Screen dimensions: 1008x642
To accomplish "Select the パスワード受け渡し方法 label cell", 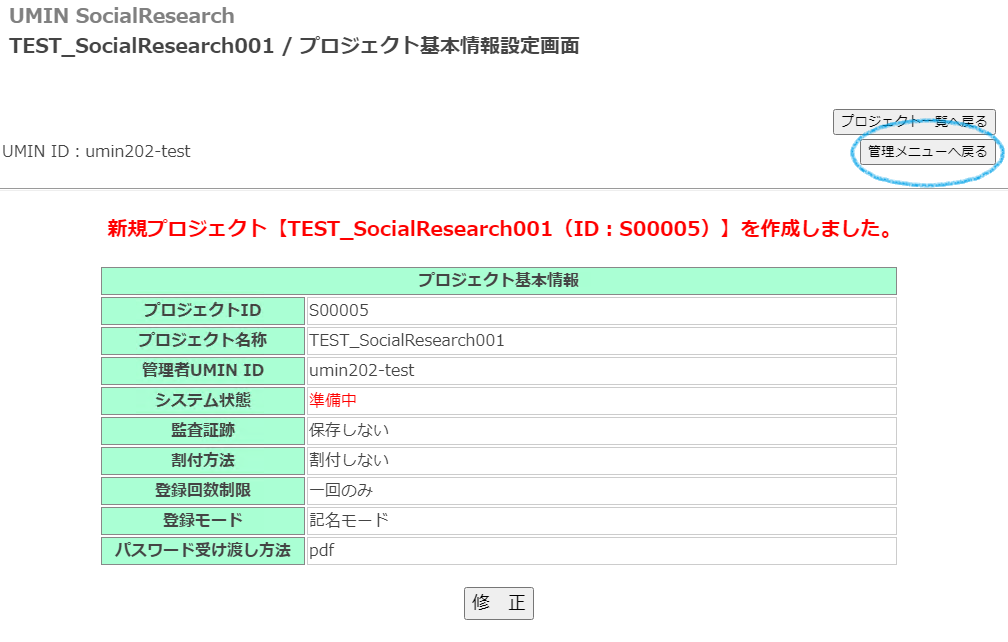I will (202, 551).
